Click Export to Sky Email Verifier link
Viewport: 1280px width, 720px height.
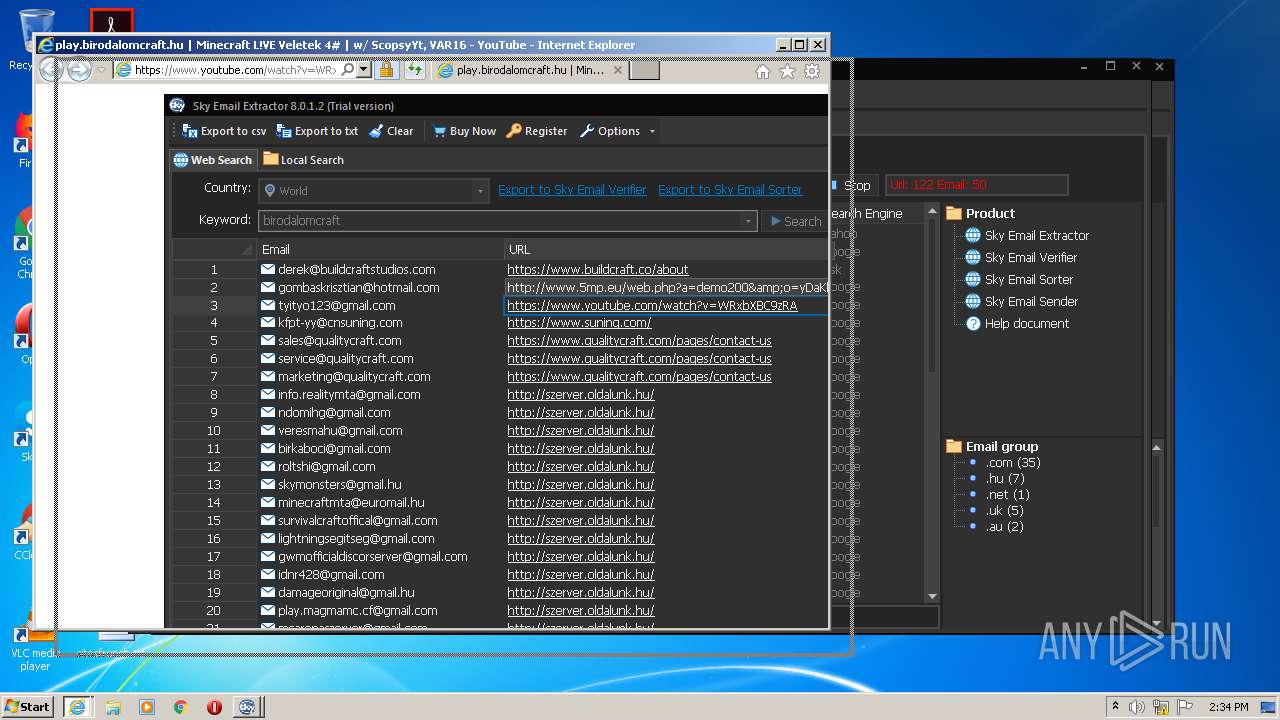572,190
